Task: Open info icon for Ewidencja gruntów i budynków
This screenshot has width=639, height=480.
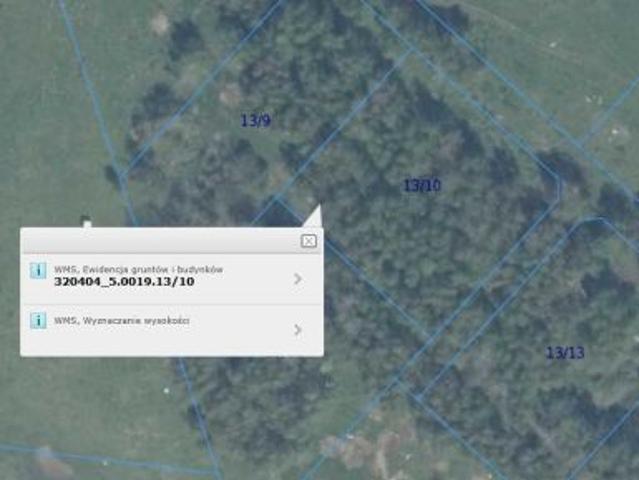Action: tap(38, 270)
